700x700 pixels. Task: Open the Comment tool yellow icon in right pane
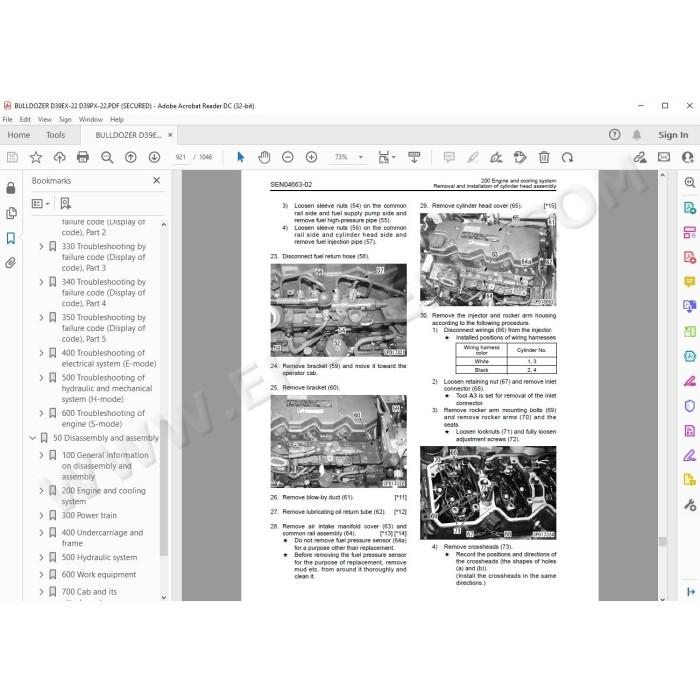[690, 282]
